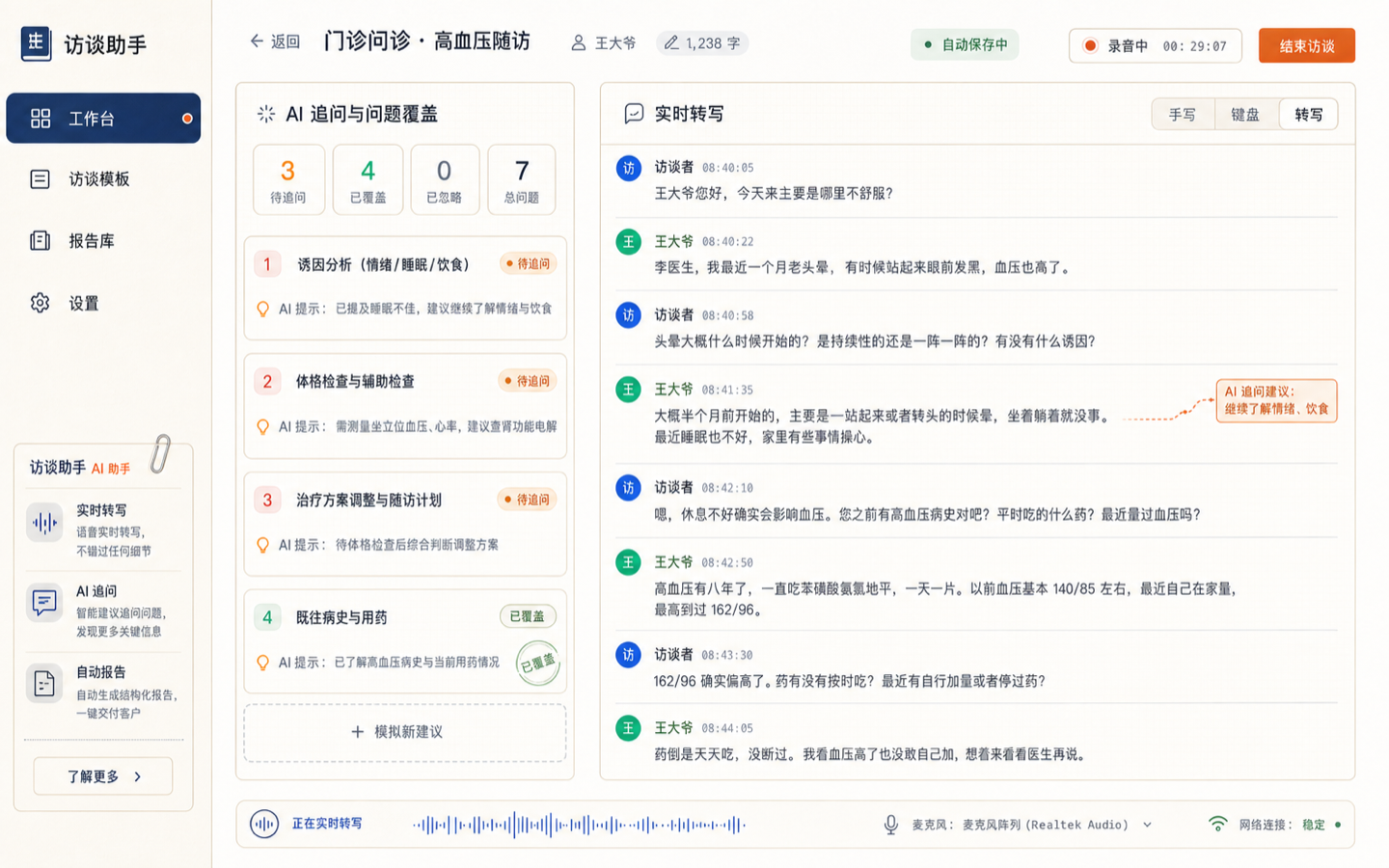Click the AI 追问与问题覆盖 sparkle icon
1389x868 pixels.
tap(266, 114)
